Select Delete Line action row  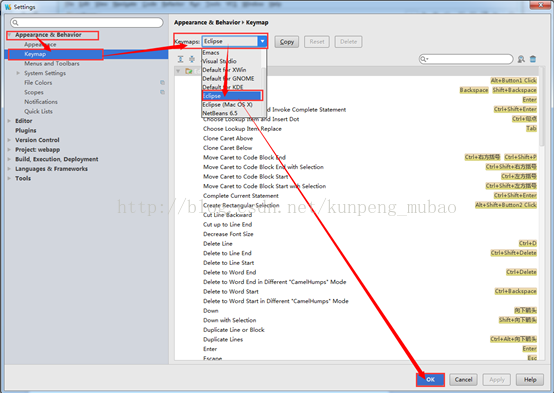pyautogui.click(x=218, y=243)
